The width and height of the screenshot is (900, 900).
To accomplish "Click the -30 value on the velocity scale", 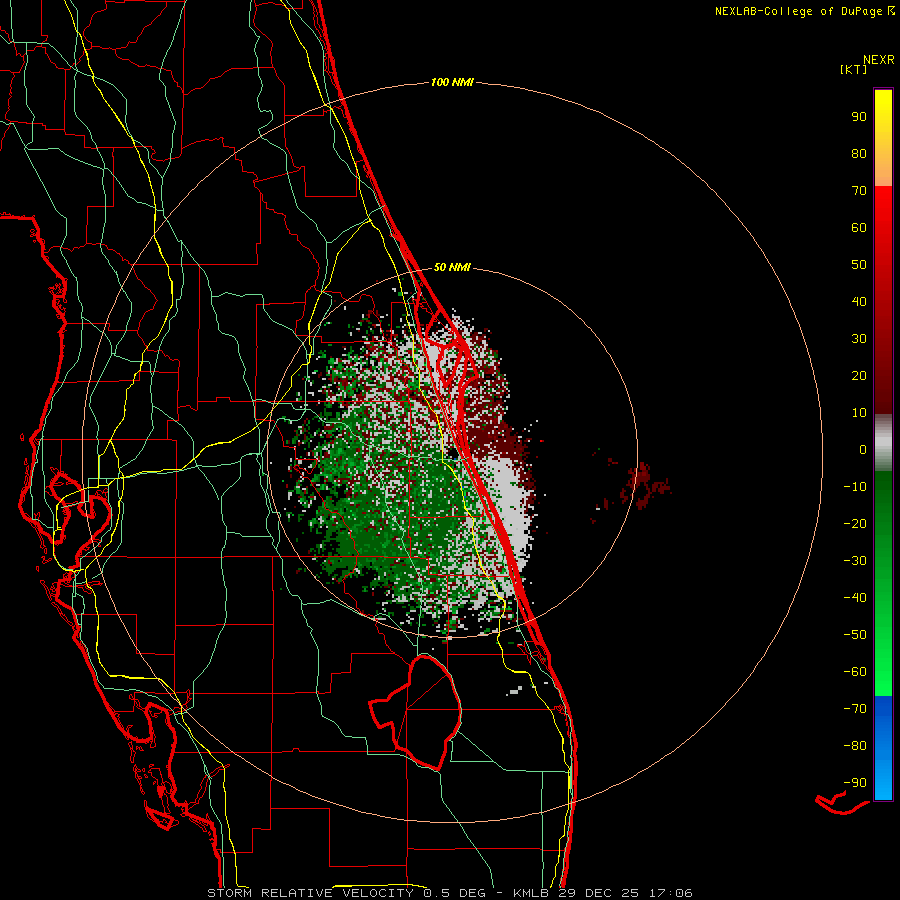I will (855, 561).
